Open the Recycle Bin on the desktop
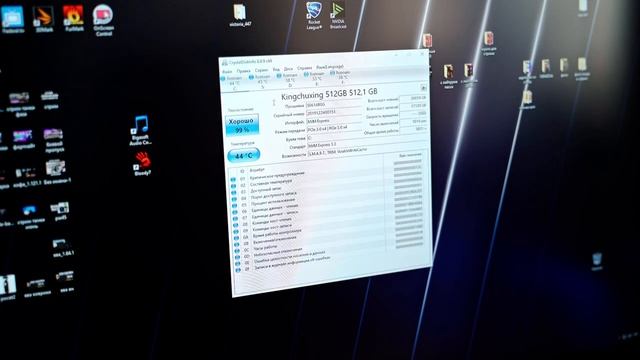This screenshot has height=360, width=640. [x=597, y=261]
